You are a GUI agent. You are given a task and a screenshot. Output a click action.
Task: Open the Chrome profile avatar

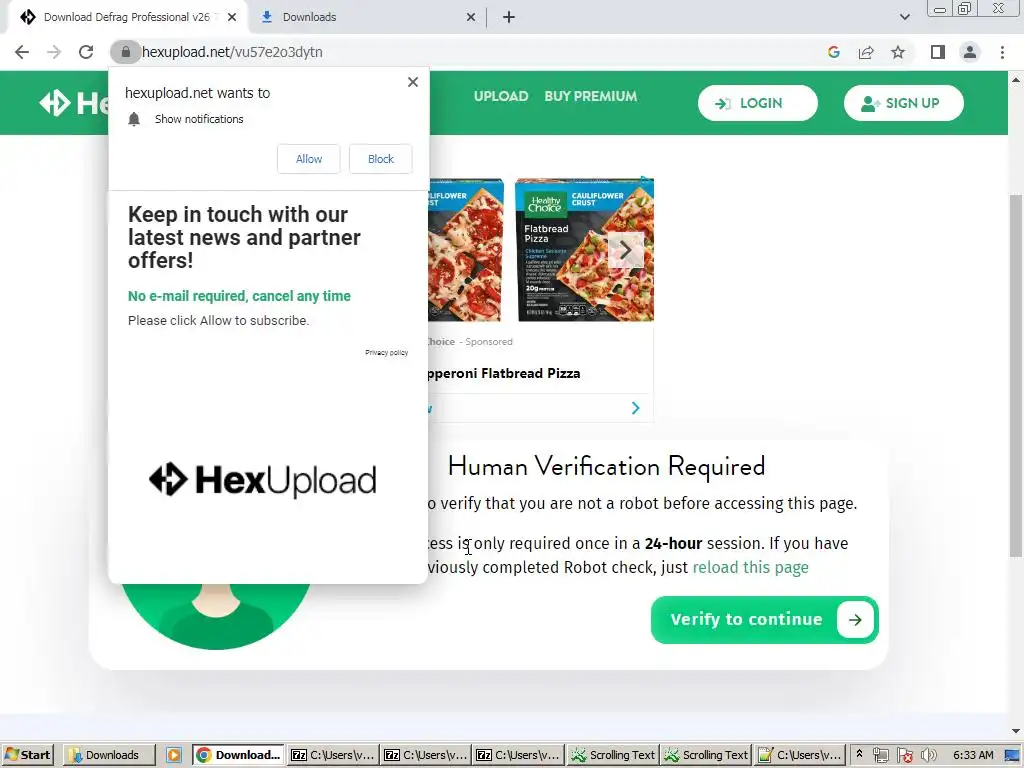click(x=970, y=52)
